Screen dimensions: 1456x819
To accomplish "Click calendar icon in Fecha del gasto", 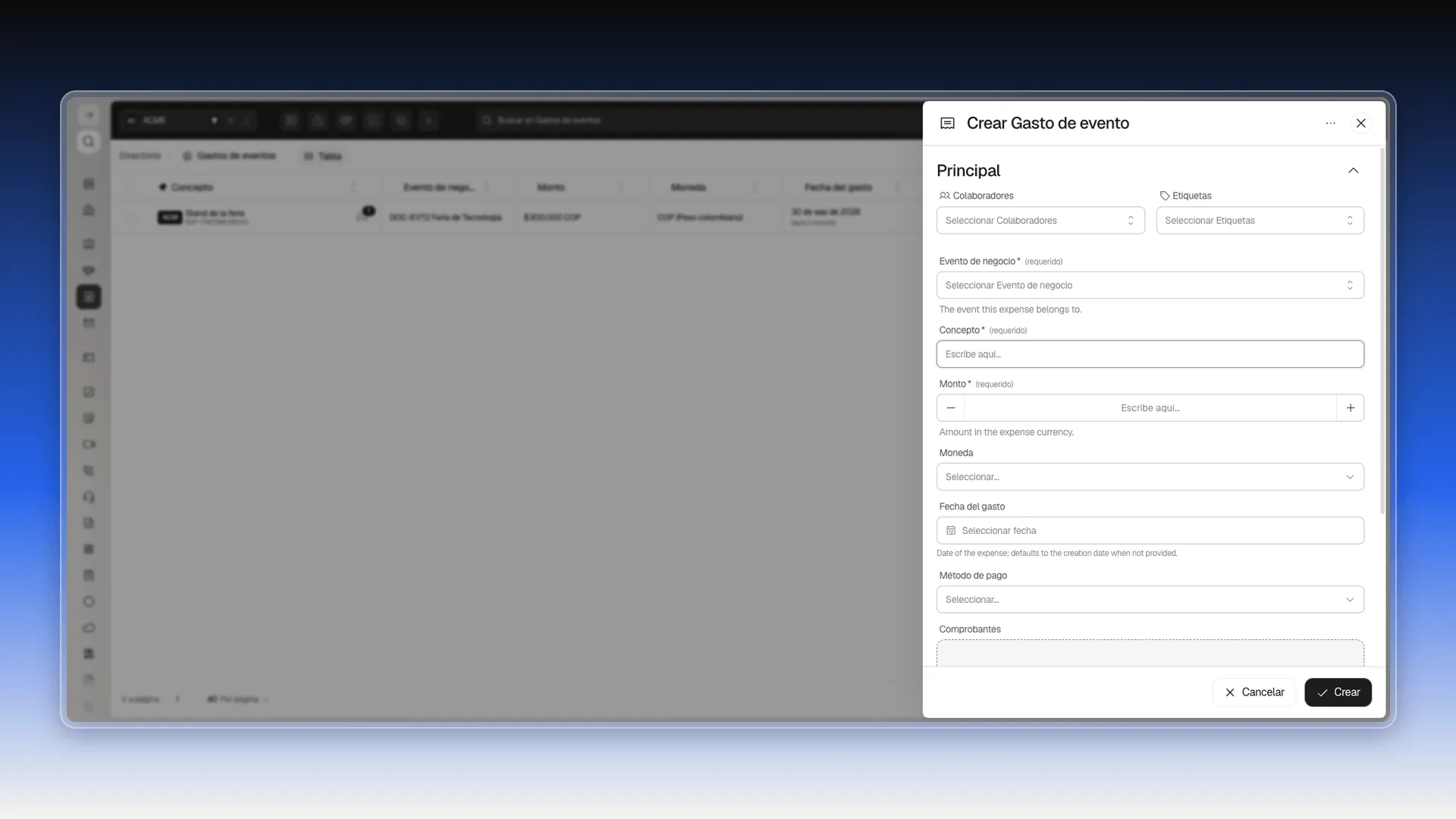I will (x=951, y=531).
